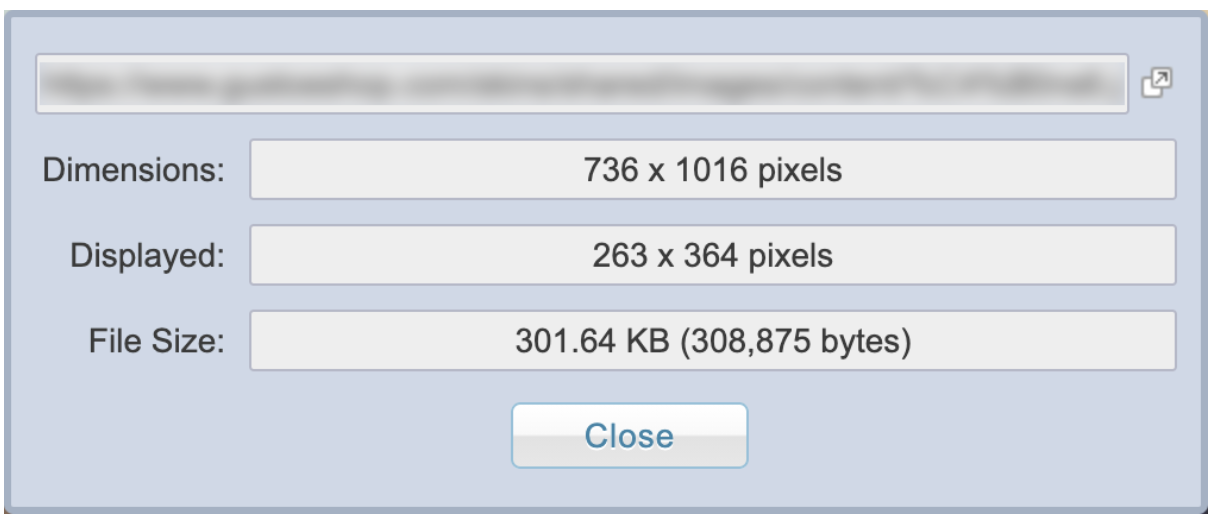Select the Dimensions value field

click(711, 170)
